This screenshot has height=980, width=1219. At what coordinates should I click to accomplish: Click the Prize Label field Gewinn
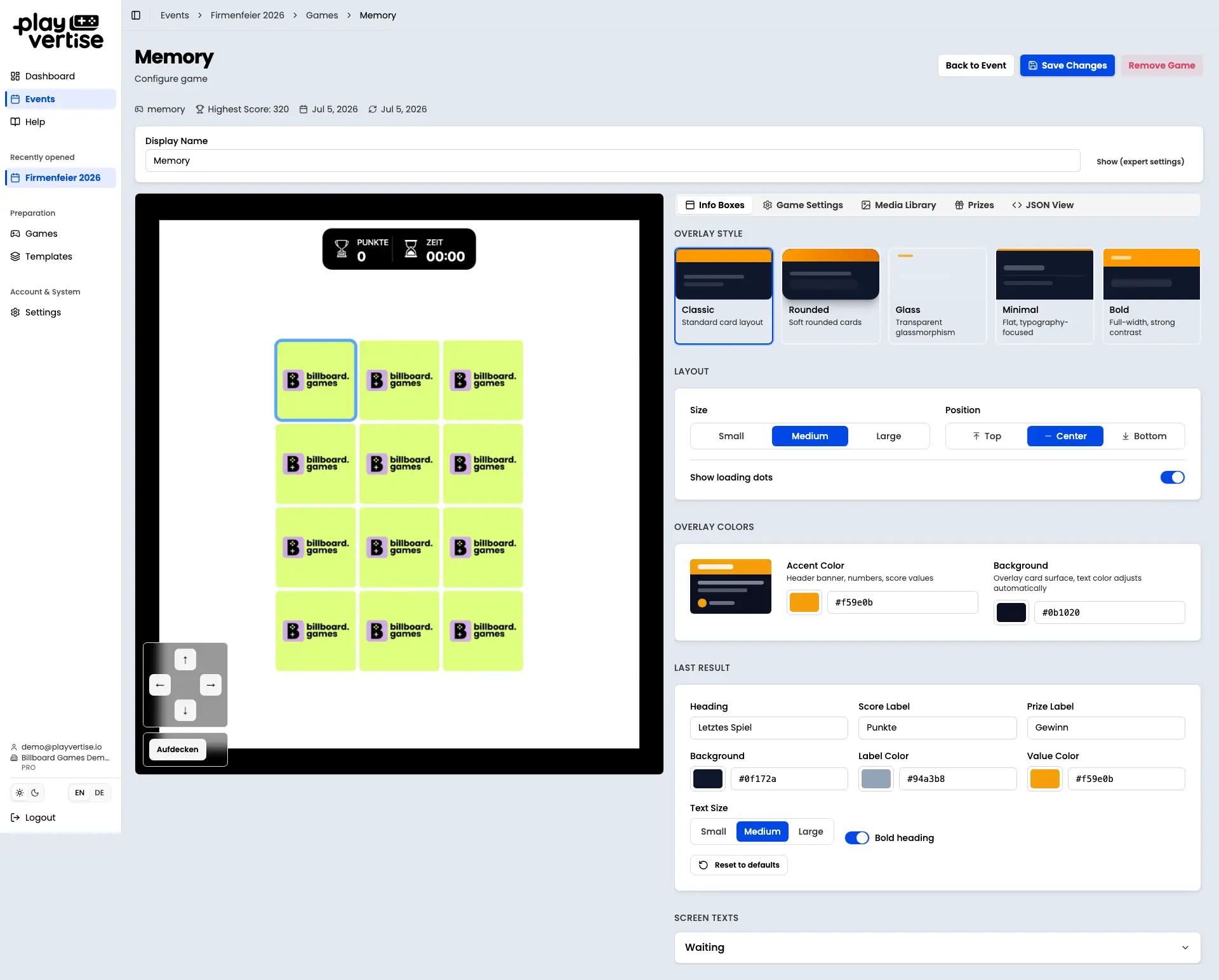1106,728
